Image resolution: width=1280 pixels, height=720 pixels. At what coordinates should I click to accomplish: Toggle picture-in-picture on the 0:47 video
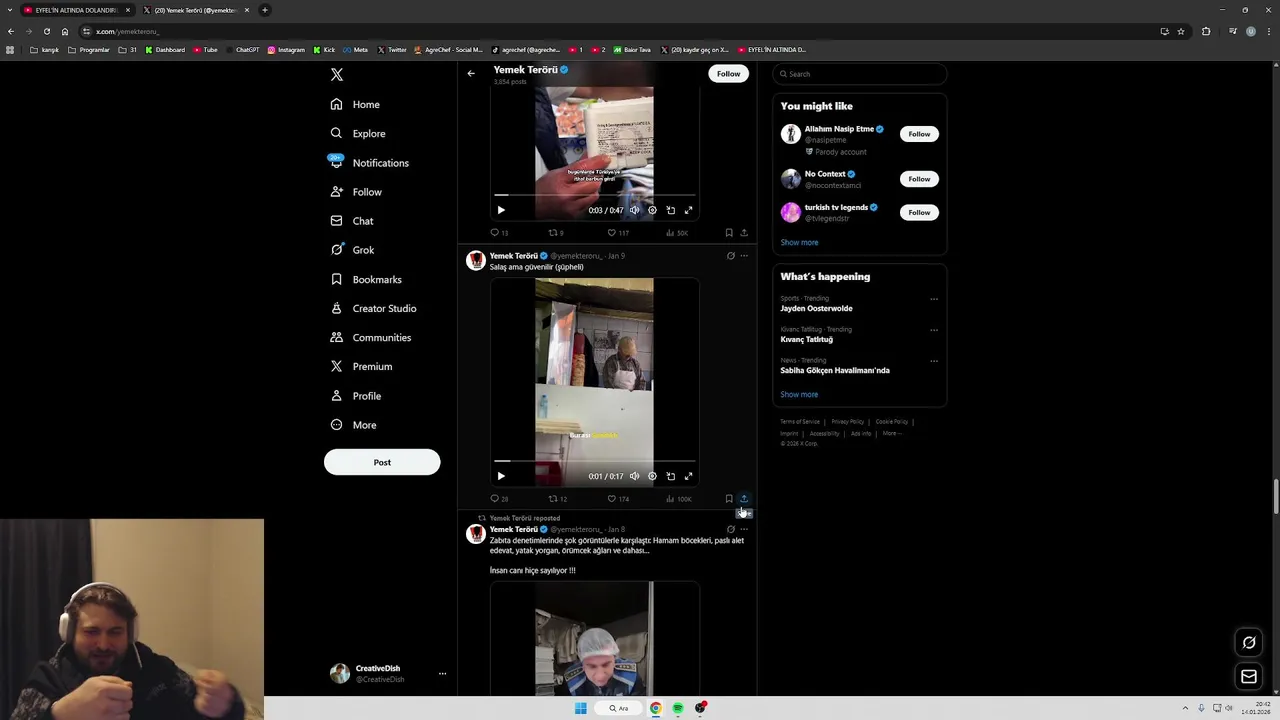click(x=671, y=210)
